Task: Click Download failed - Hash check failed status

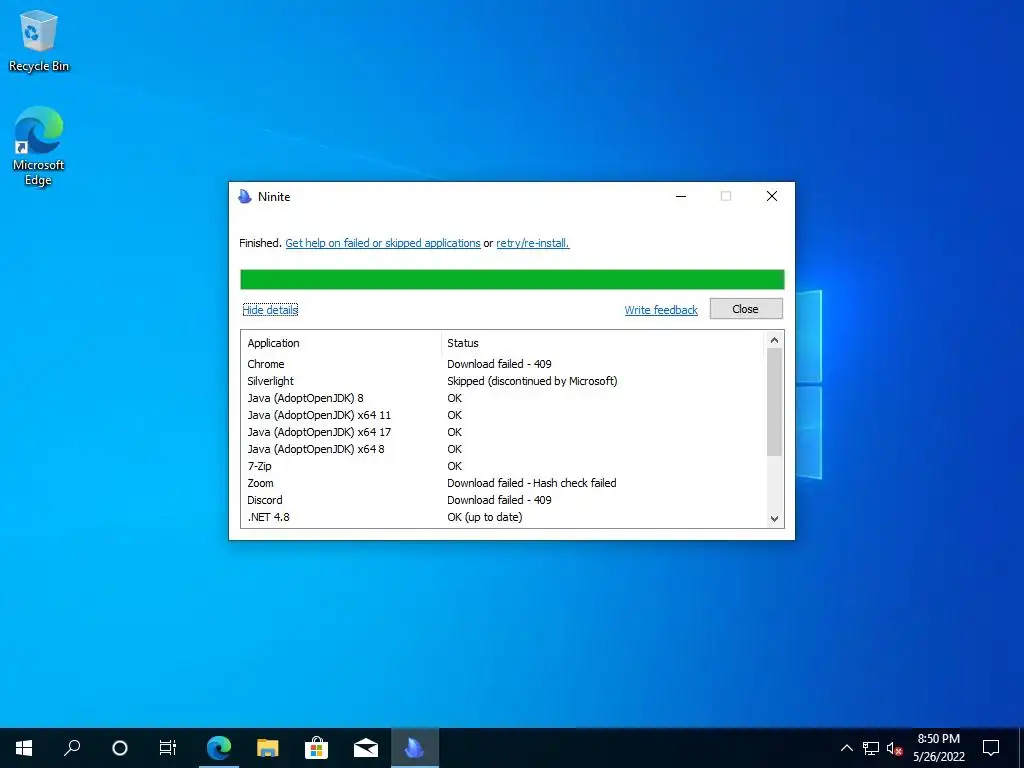Action: tap(532, 483)
